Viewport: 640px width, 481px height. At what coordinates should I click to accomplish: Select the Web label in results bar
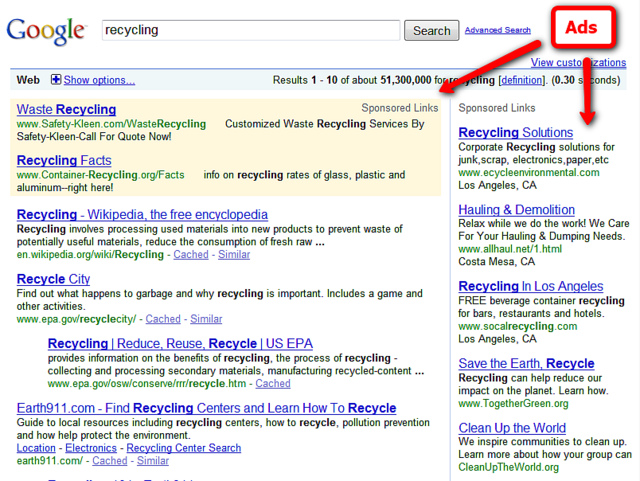[28, 80]
